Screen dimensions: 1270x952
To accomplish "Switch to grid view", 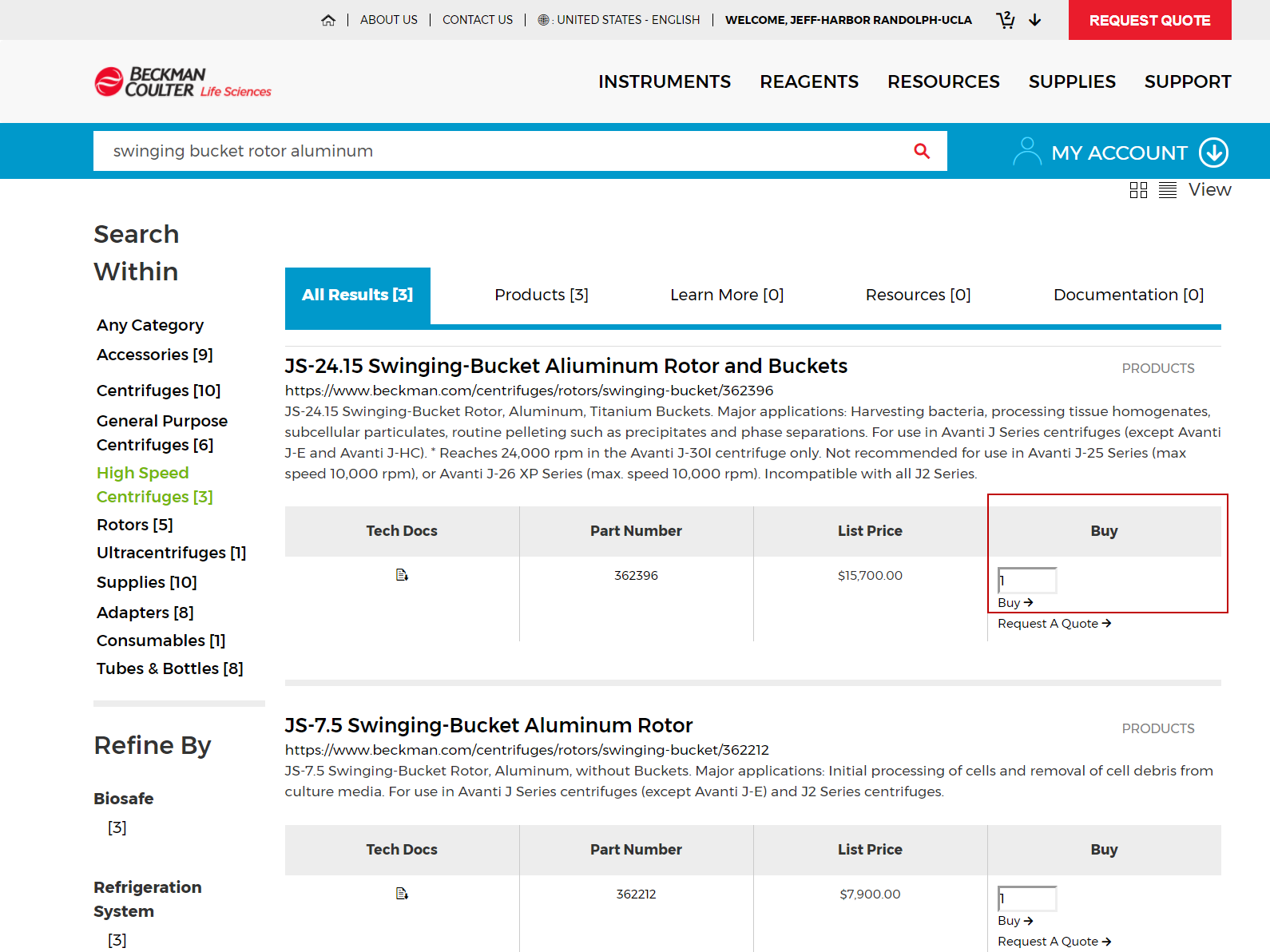I will pyautogui.click(x=1138, y=190).
